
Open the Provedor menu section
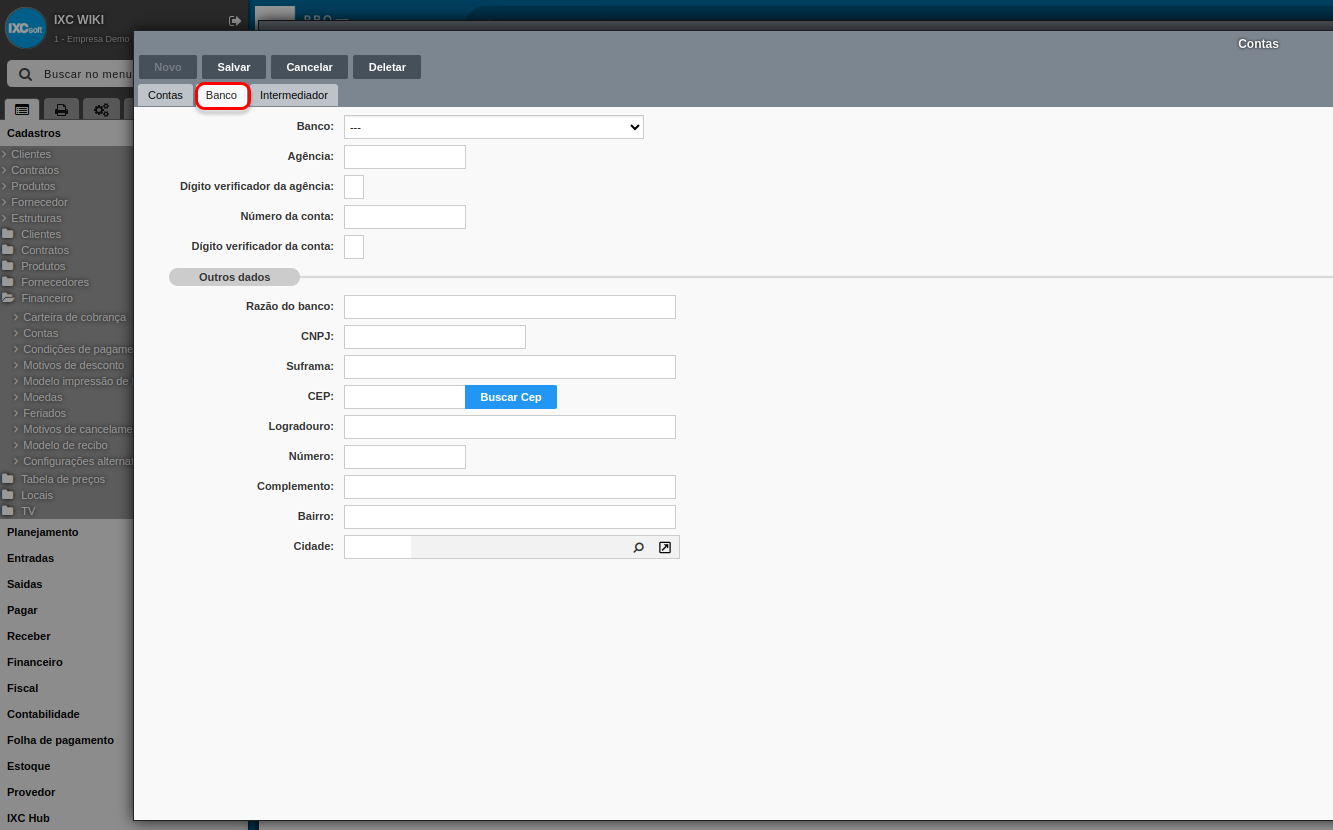31,792
